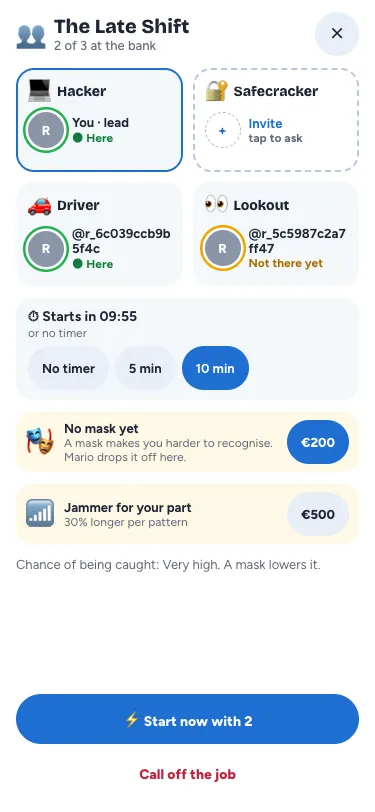This screenshot has height=812, width=375.
Task: Choose the 10 min timer option
Action: click(215, 368)
